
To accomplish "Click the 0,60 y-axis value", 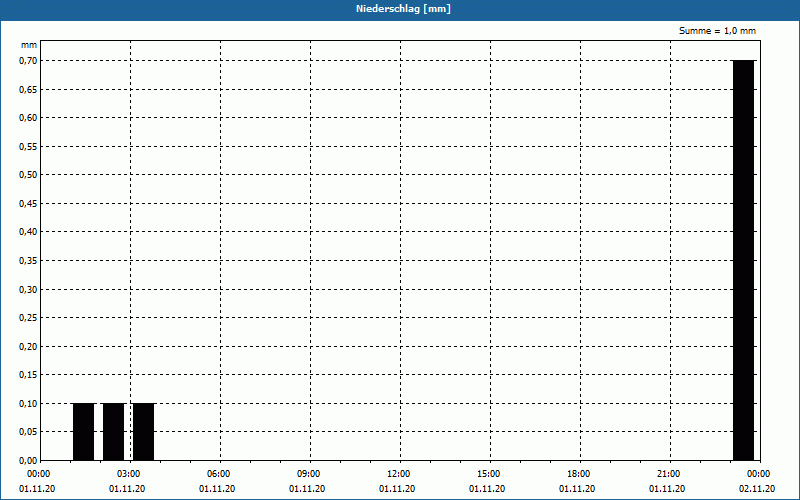I will pyautogui.click(x=28, y=118).
